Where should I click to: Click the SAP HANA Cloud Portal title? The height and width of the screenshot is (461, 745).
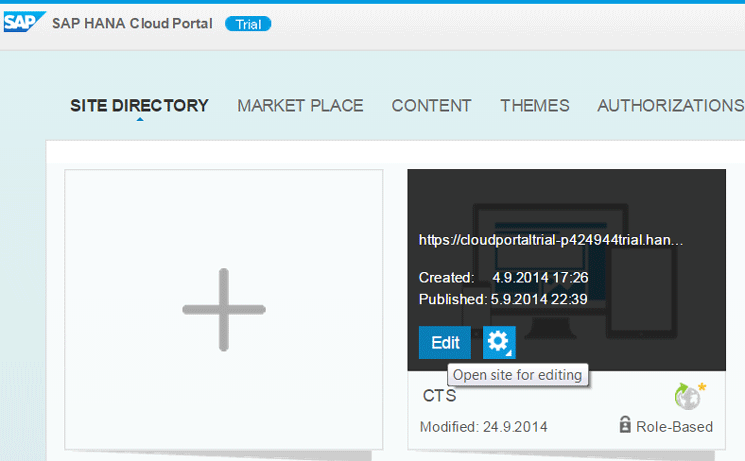pyautogui.click(x=132, y=23)
